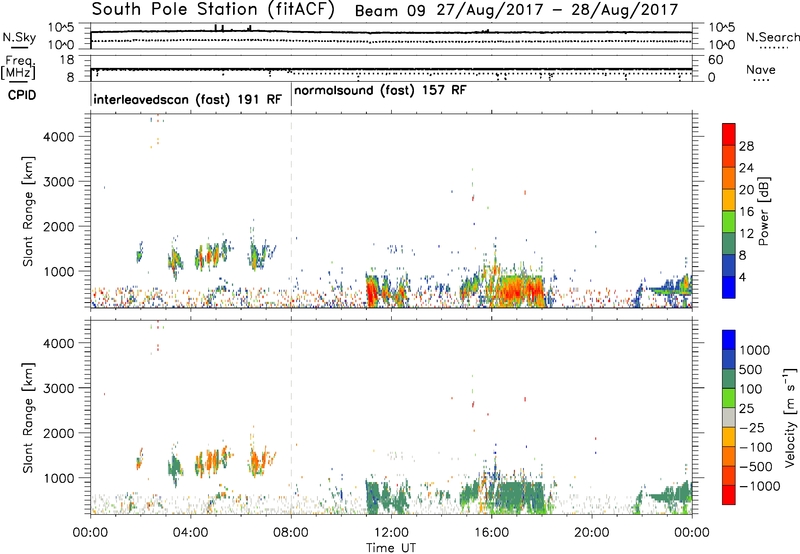Screen dimensions: 800x554
Task: Click the 24 label on Power colorbar
Action: coord(746,168)
